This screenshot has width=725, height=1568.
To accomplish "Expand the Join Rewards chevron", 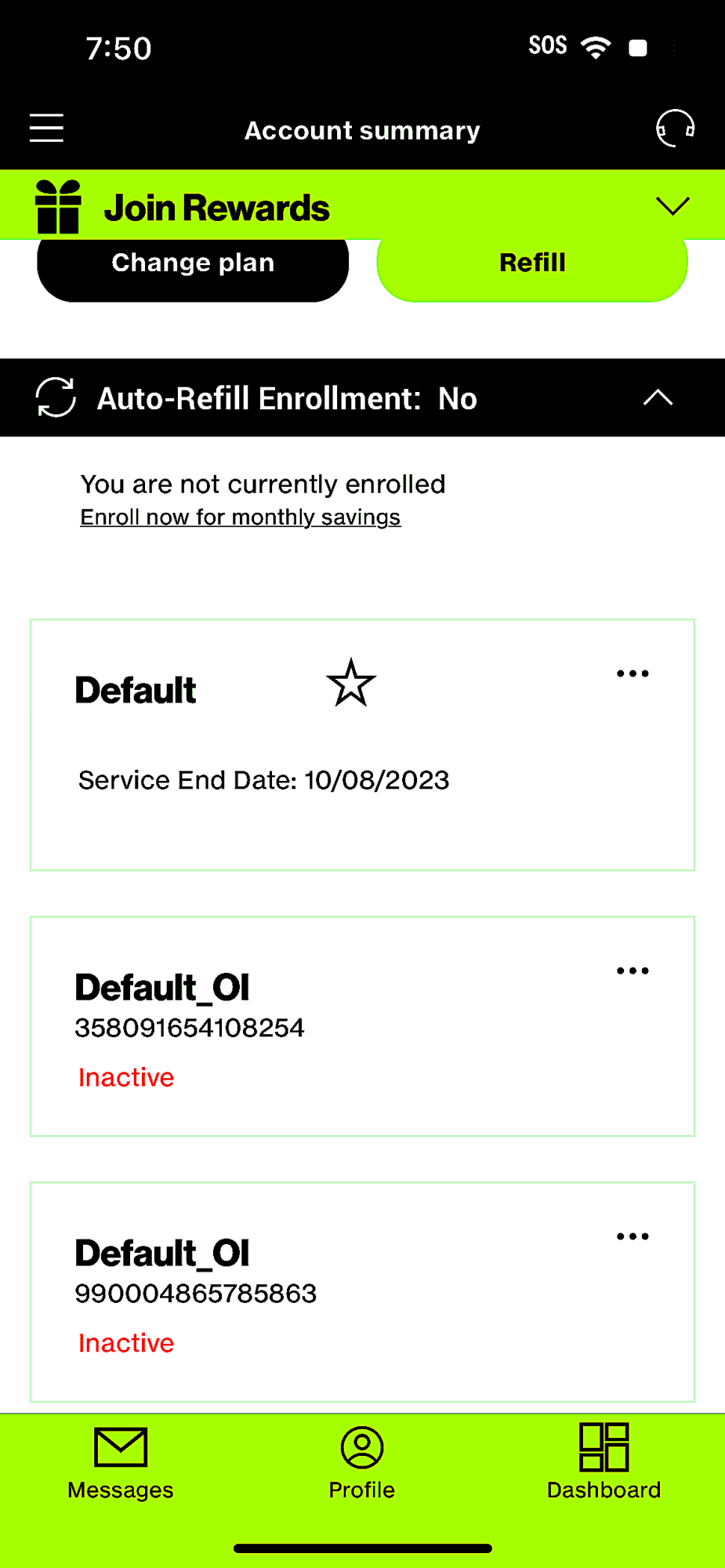I will [x=672, y=206].
